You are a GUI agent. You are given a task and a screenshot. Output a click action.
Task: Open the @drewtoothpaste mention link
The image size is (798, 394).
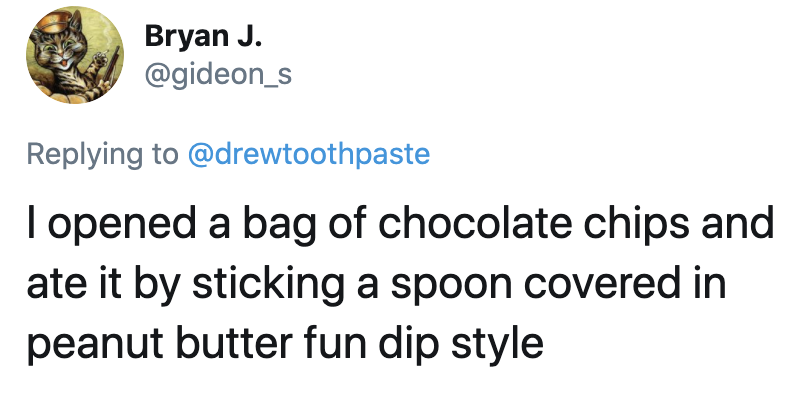coord(309,154)
